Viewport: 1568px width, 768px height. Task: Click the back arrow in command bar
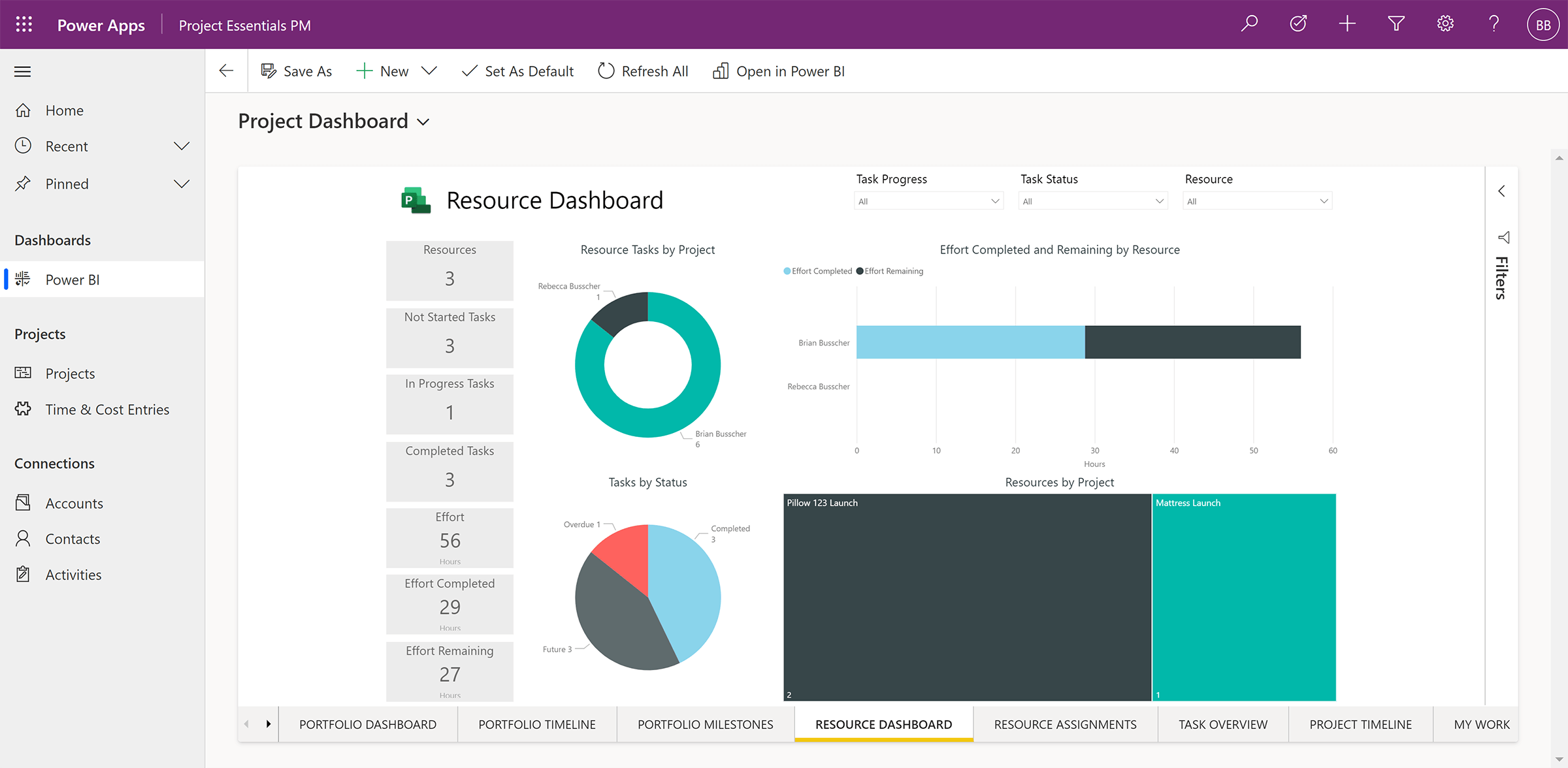coord(227,71)
